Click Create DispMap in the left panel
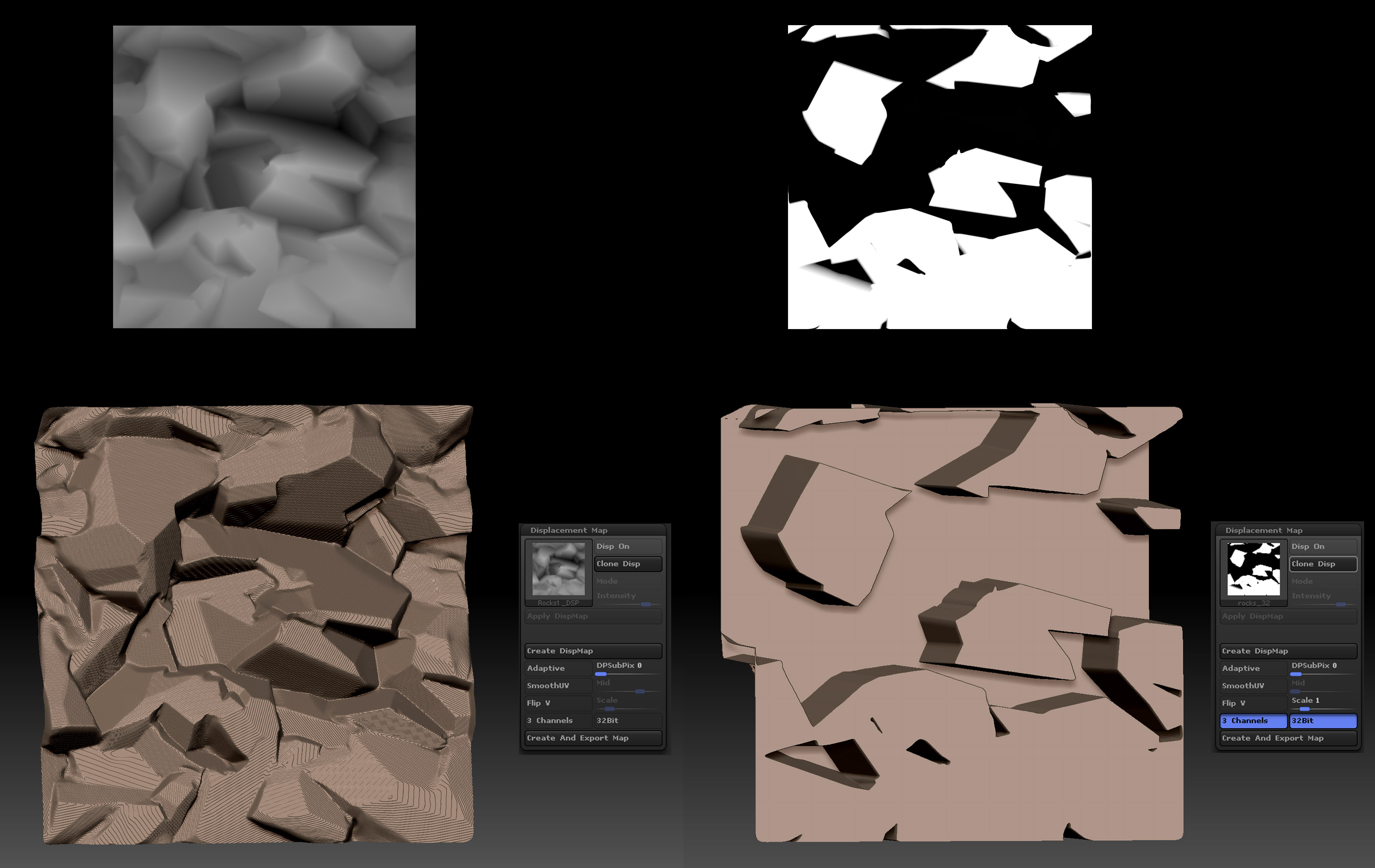 point(593,651)
